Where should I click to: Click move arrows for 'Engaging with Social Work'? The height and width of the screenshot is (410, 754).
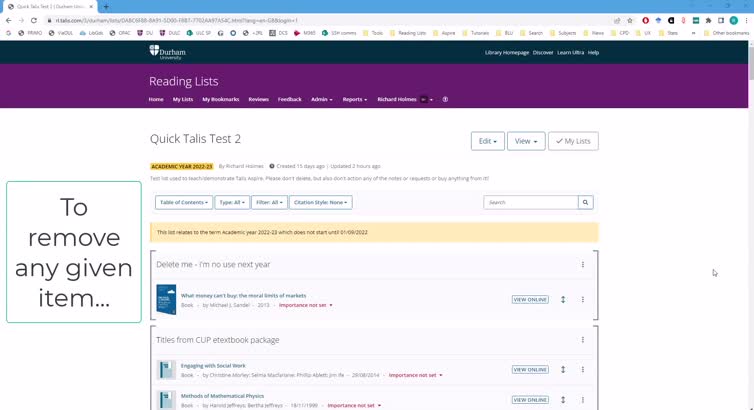pyautogui.click(x=563, y=369)
